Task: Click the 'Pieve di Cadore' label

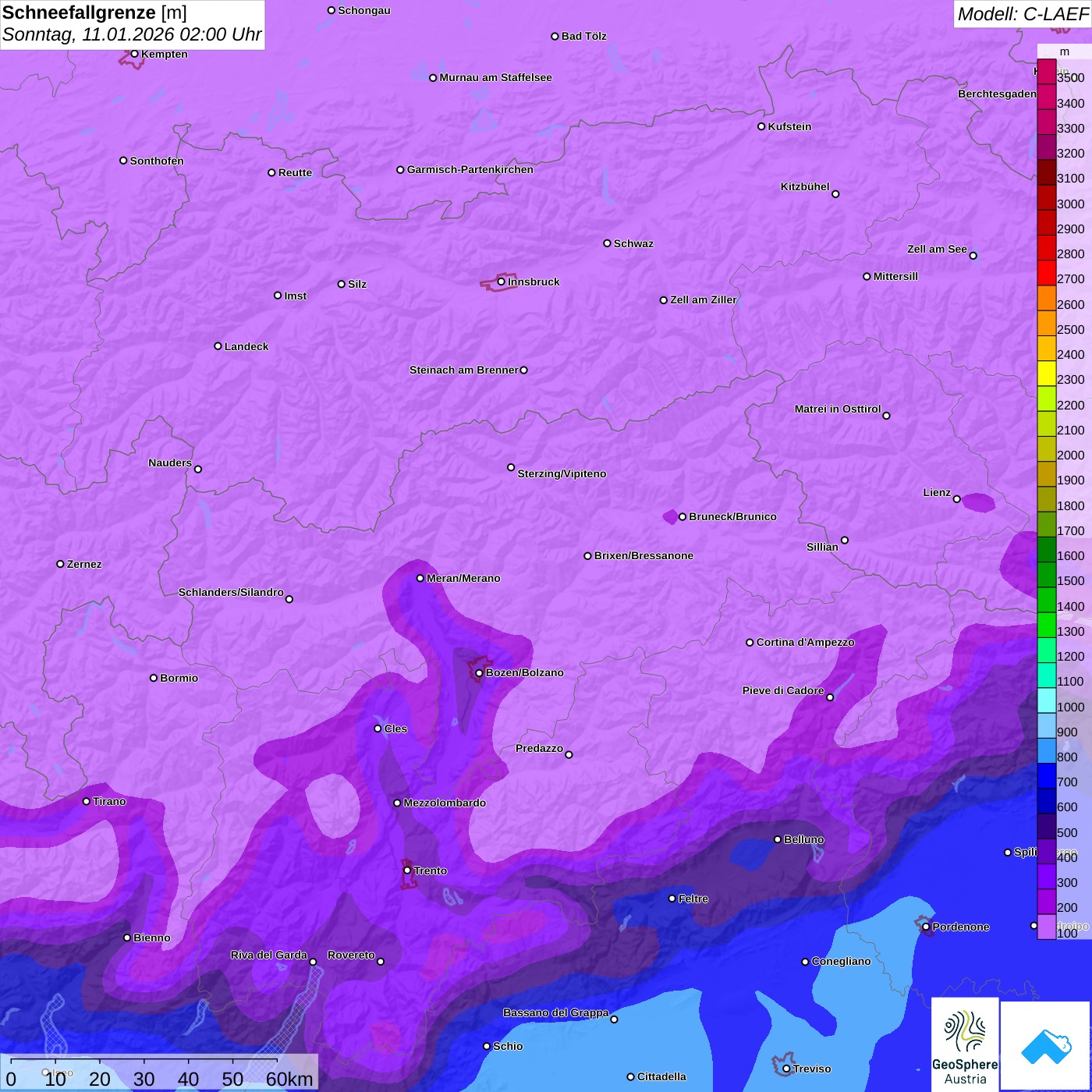Action: tap(783, 690)
